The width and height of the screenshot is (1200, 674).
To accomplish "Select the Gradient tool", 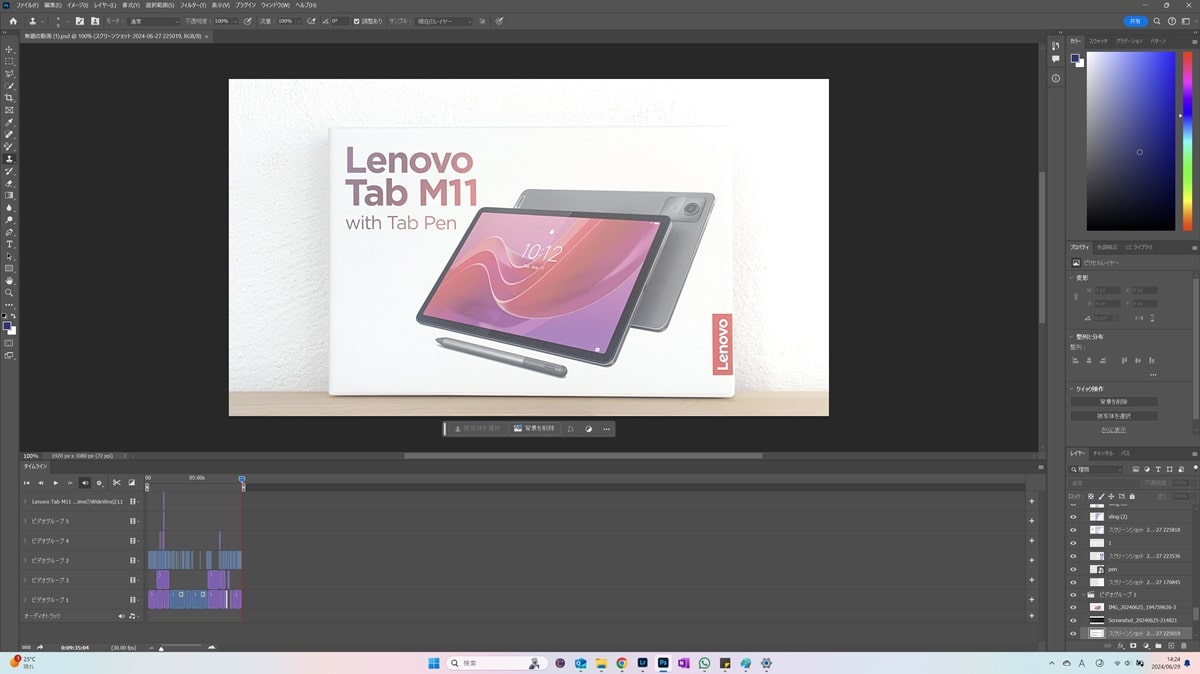I will point(9,195).
